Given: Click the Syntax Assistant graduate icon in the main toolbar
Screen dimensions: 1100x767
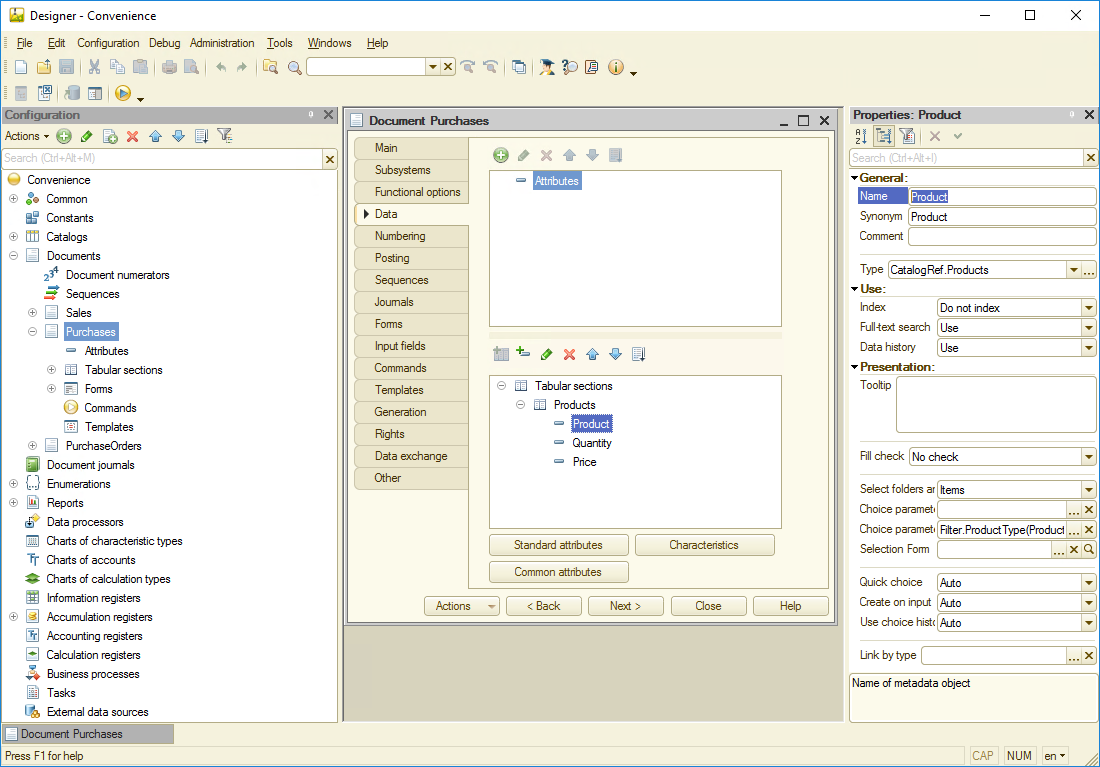Looking at the screenshot, I should click(x=547, y=67).
